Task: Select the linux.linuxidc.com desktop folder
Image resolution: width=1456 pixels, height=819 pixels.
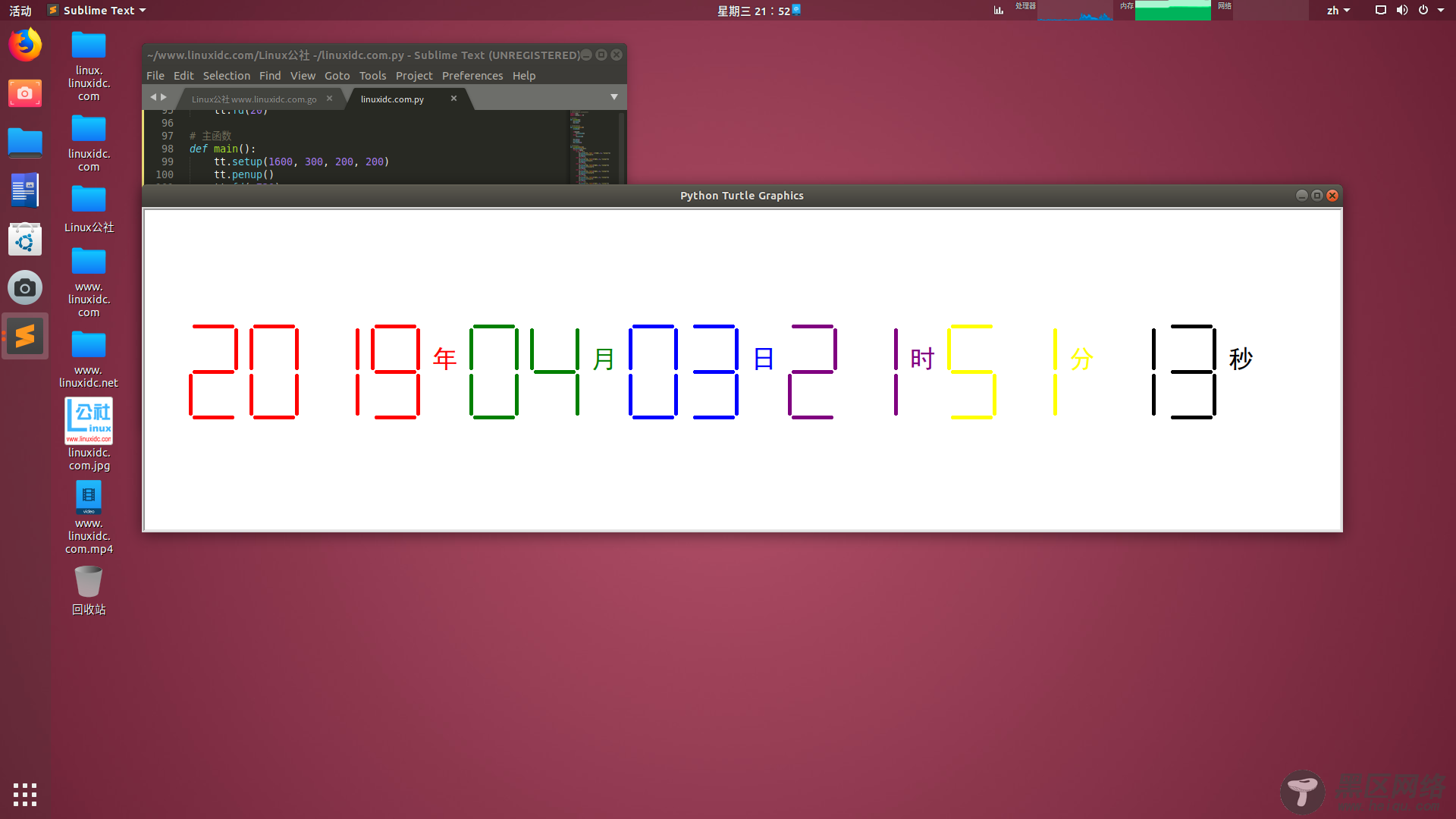Action: (x=89, y=67)
